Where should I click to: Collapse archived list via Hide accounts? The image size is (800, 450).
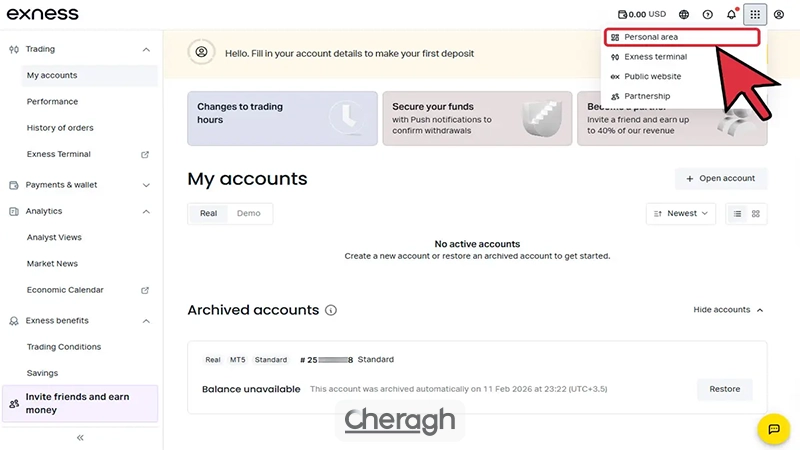pos(728,310)
